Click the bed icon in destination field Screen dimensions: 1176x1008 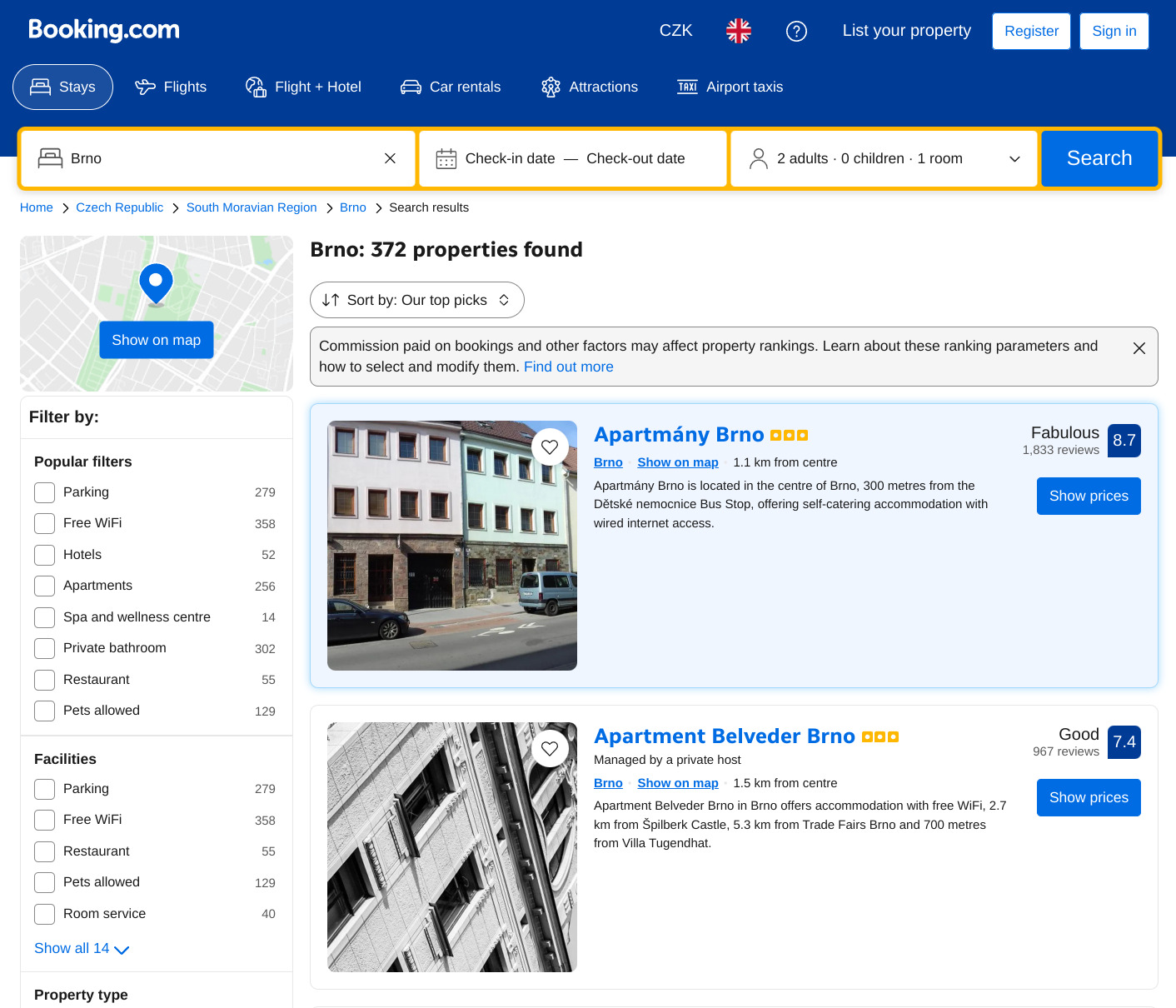click(x=51, y=158)
